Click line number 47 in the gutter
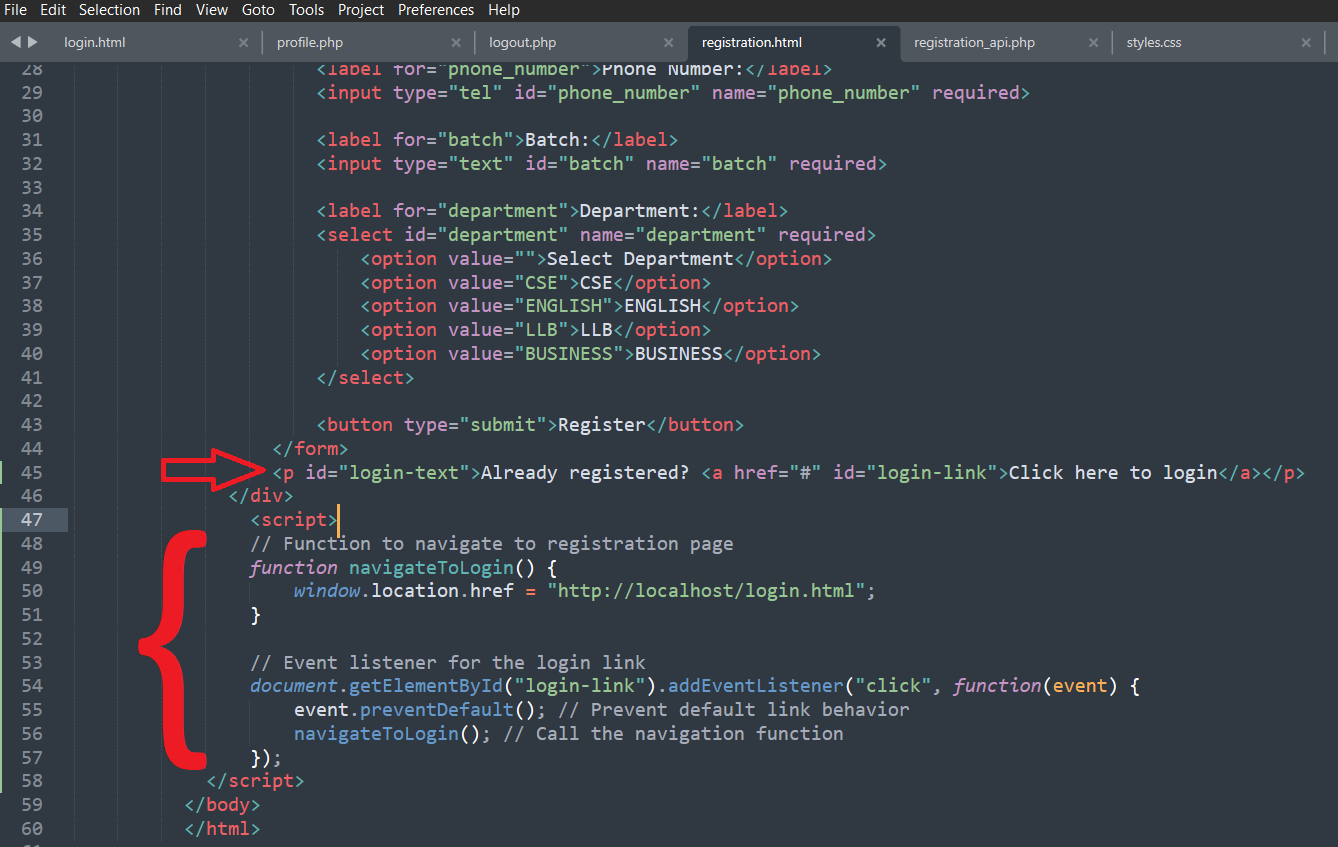 [x=32, y=520]
